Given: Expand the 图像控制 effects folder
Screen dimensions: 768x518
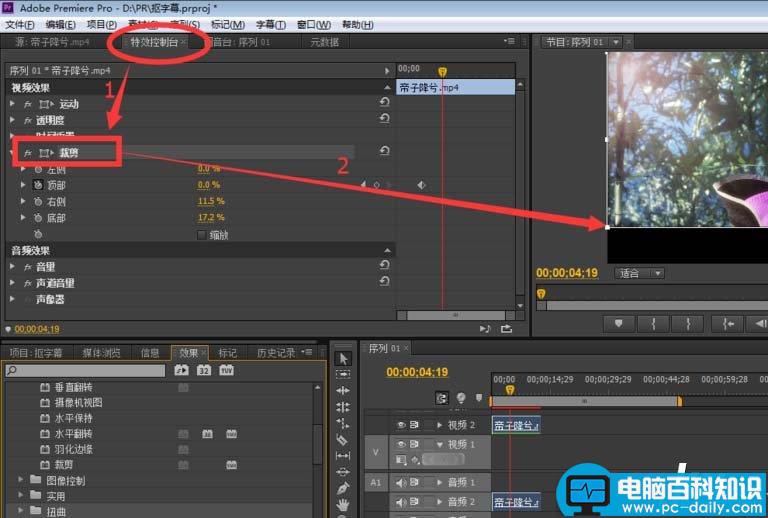Looking at the screenshot, I should [x=21, y=480].
